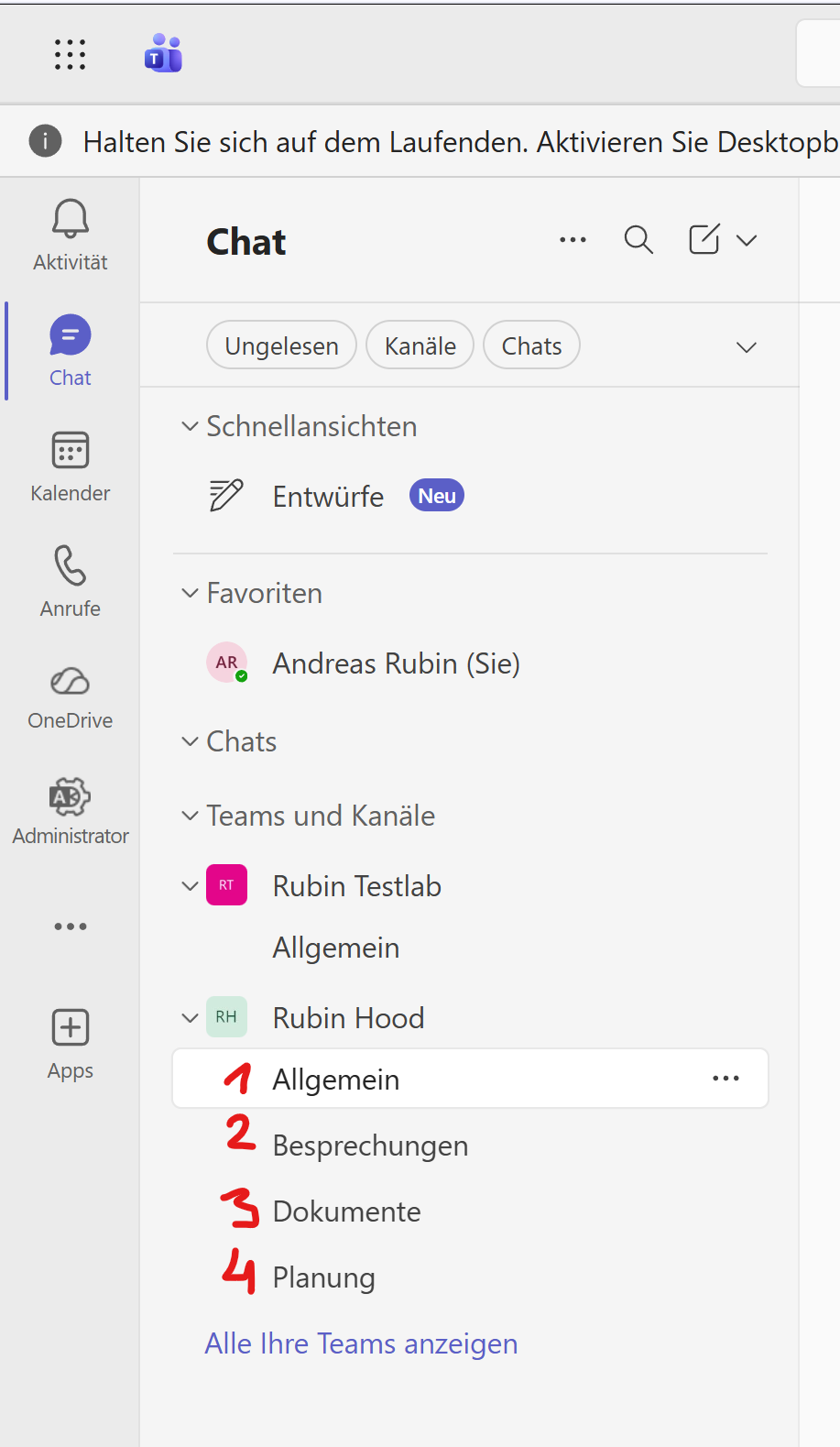The height and width of the screenshot is (1447, 840).
Task: Start a new chat with compose icon
Action: (x=704, y=240)
